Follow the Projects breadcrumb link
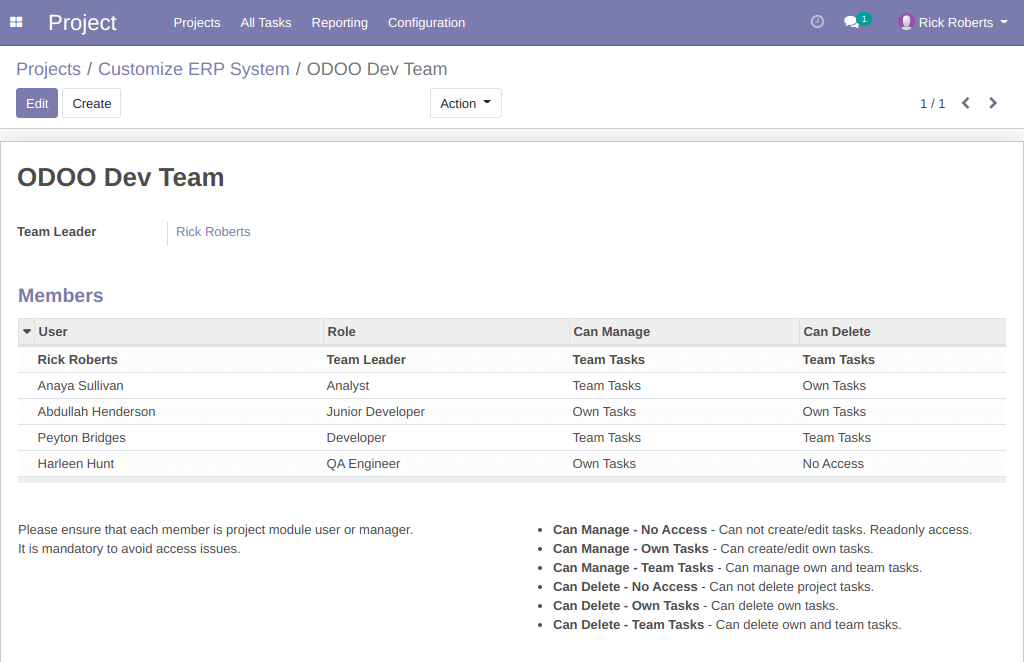Screen dimensions: 1024x662 click(48, 68)
